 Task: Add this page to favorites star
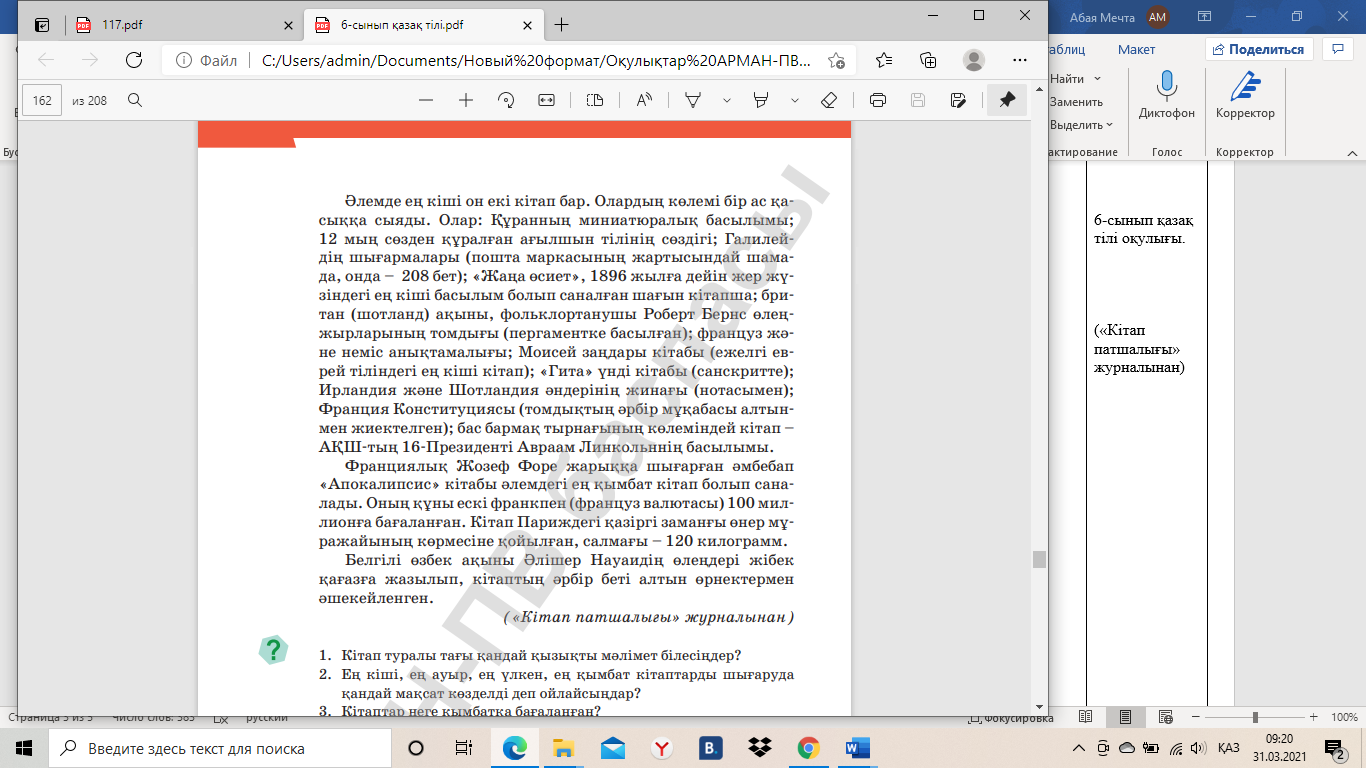coord(836,60)
